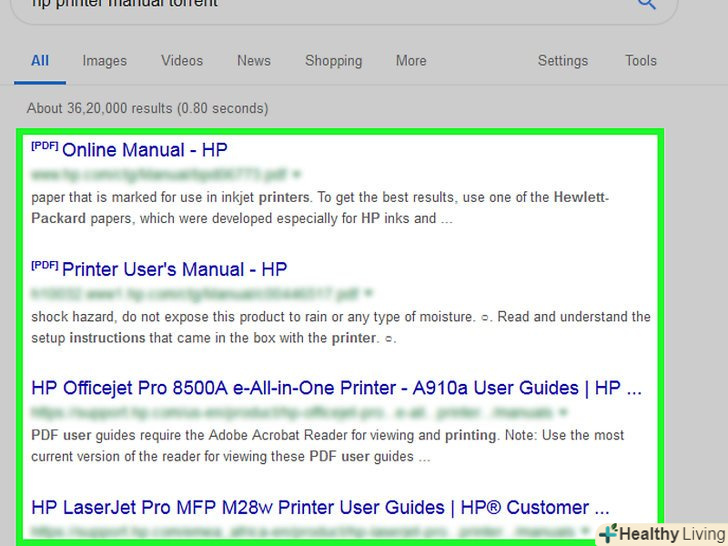Expand URL dropdown arrow under Printer User's Manual
The width and height of the screenshot is (728, 546).
[x=369, y=293]
